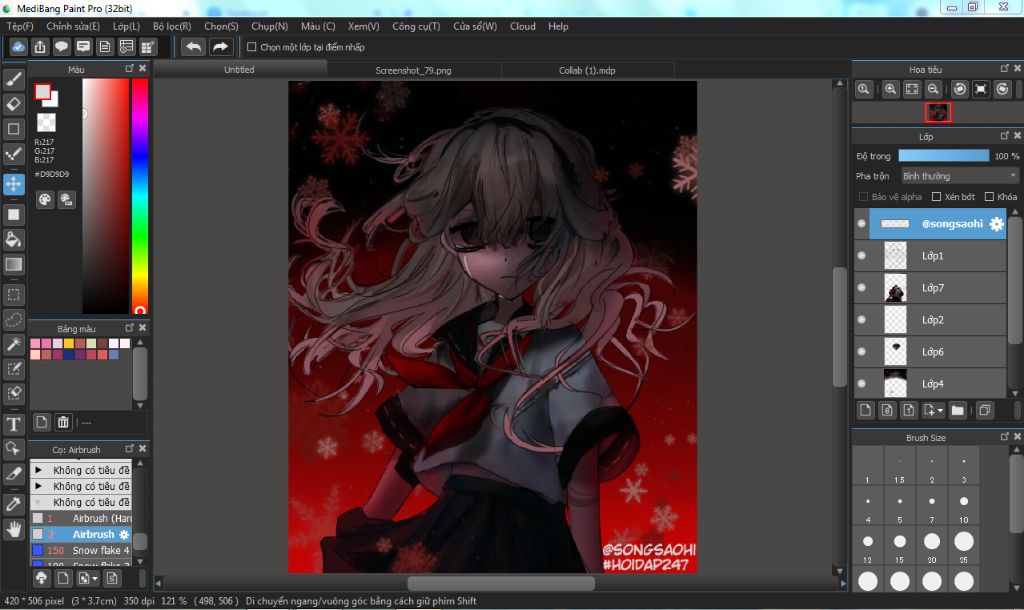Select the Lasso selection tool

[14, 319]
